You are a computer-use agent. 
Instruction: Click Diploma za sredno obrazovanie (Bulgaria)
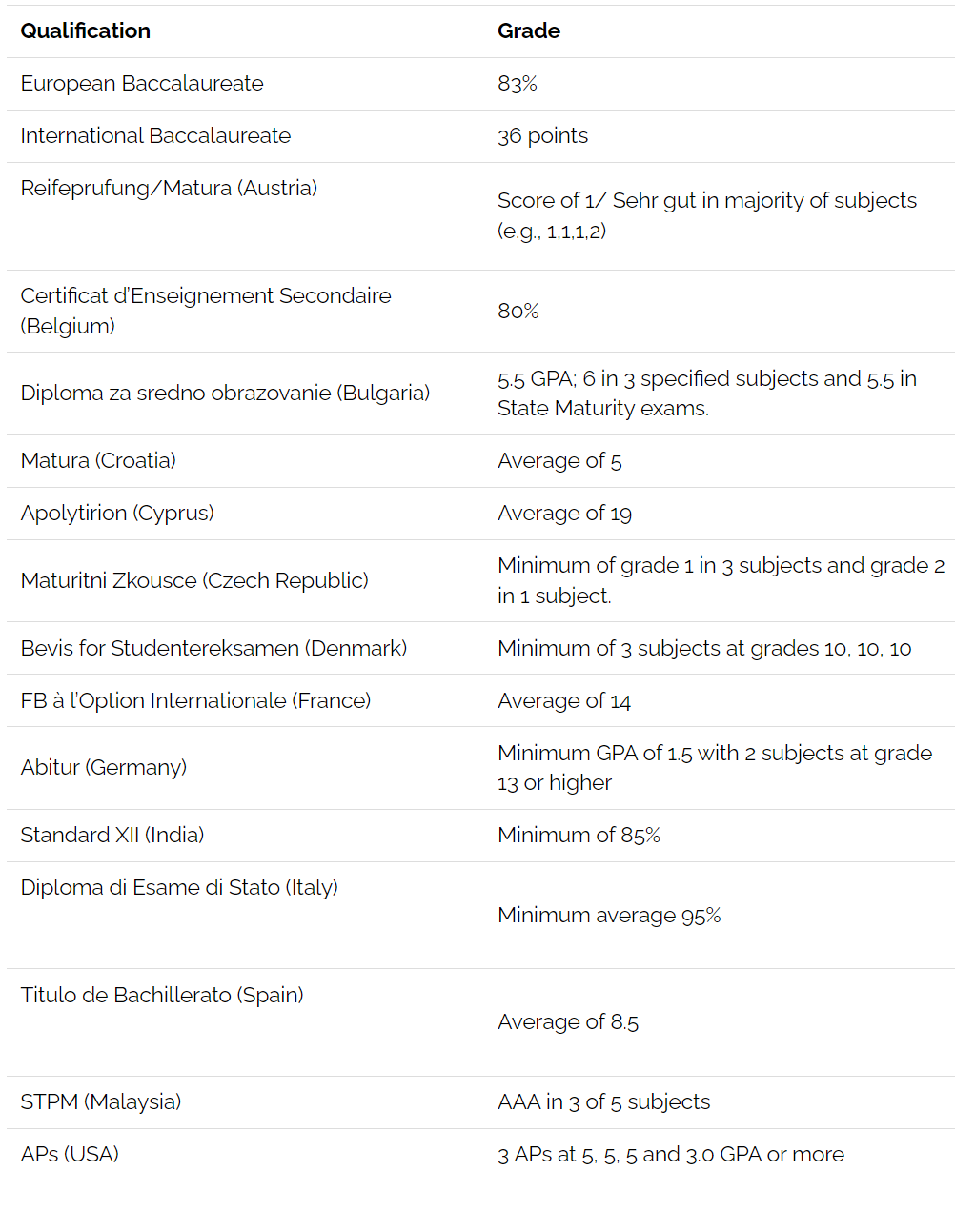[225, 394]
